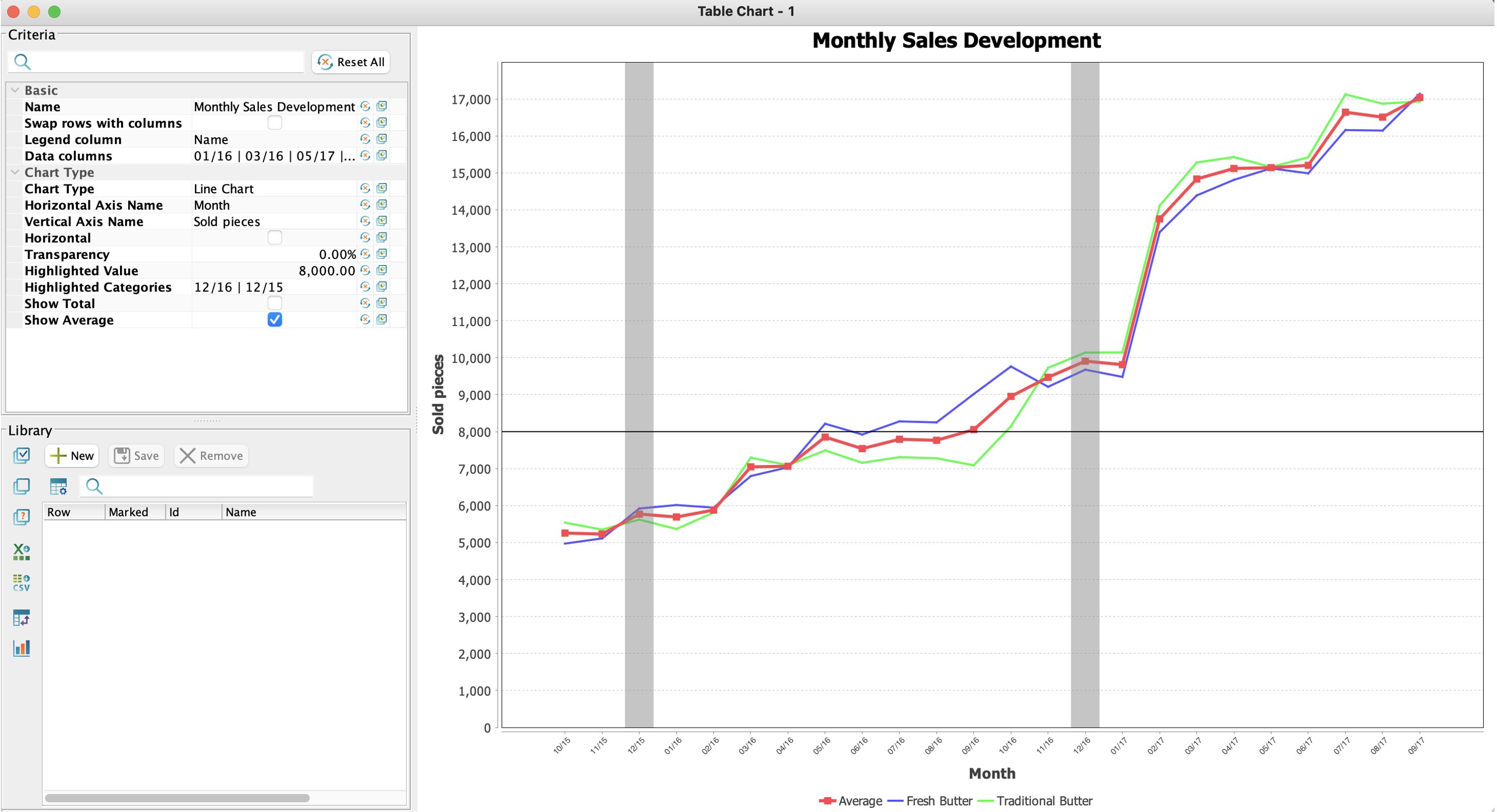Viewport: 1497px width, 812px height.
Task: Edit Vertical Axis Name value Sold pieces
Action: click(274, 221)
